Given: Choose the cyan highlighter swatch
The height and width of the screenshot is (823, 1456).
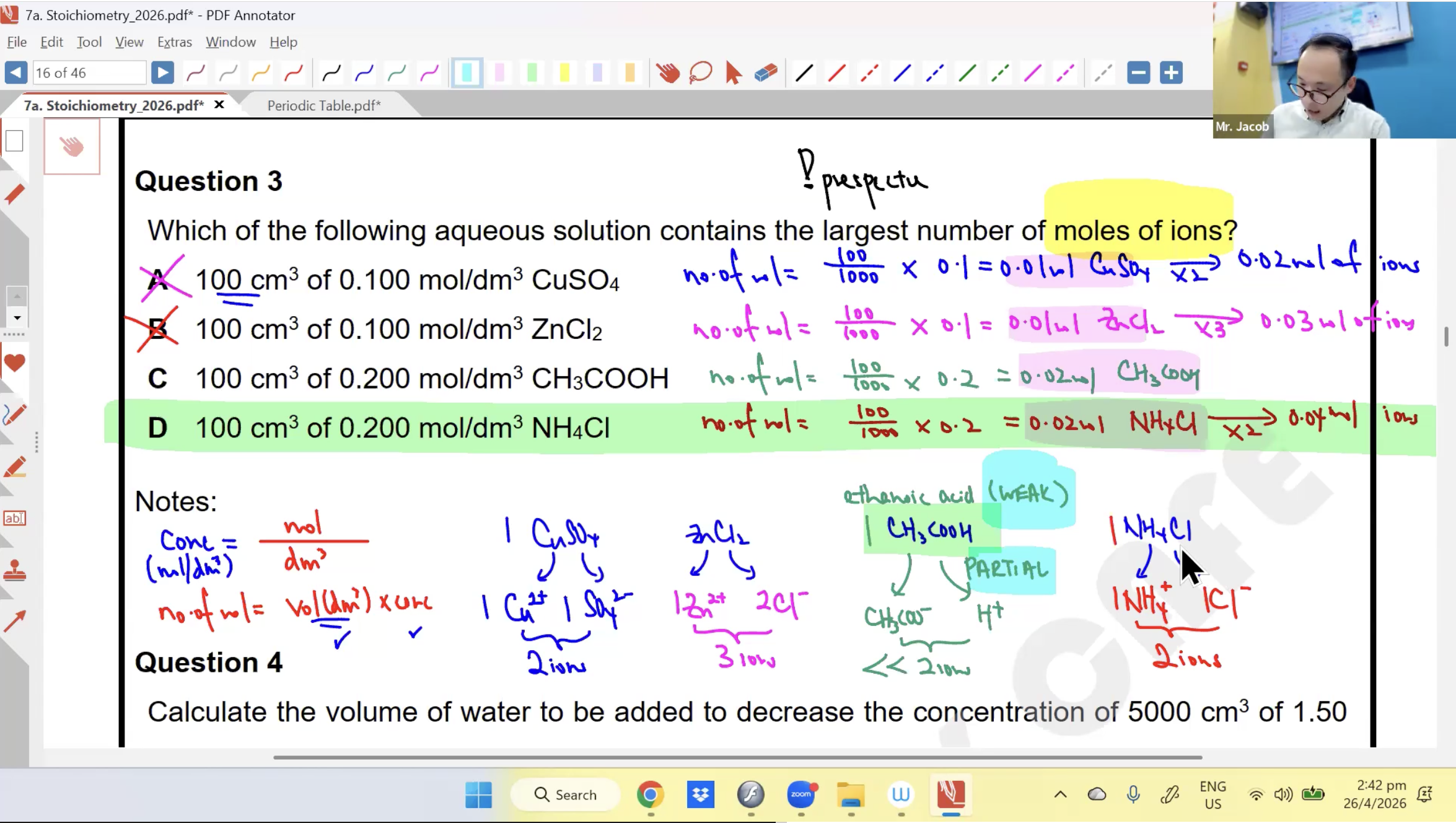Looking at the screenshot, I should click(467, 73).
